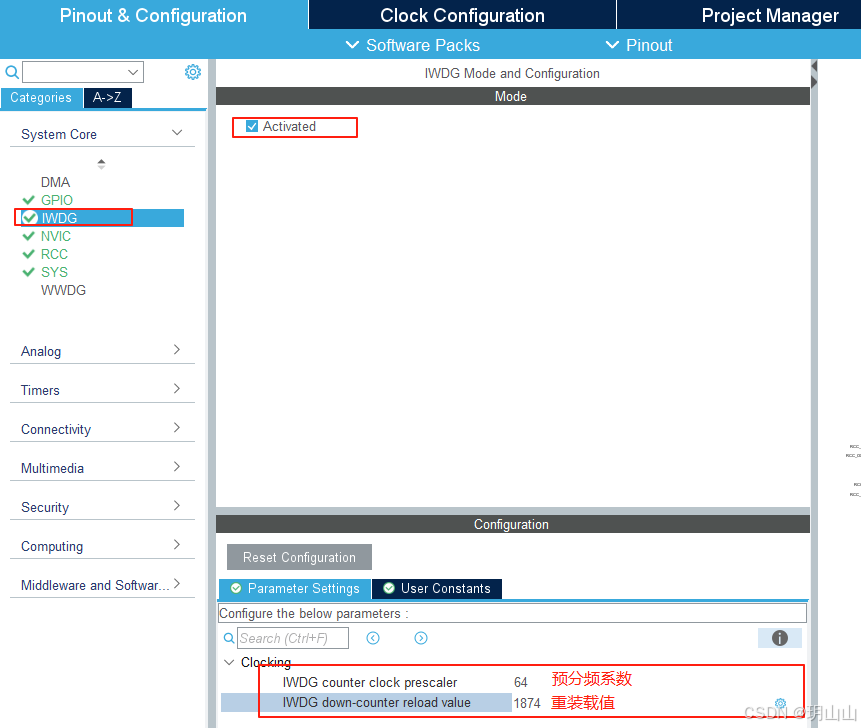Open the Pinout dropdown menu

coord(639,45)
